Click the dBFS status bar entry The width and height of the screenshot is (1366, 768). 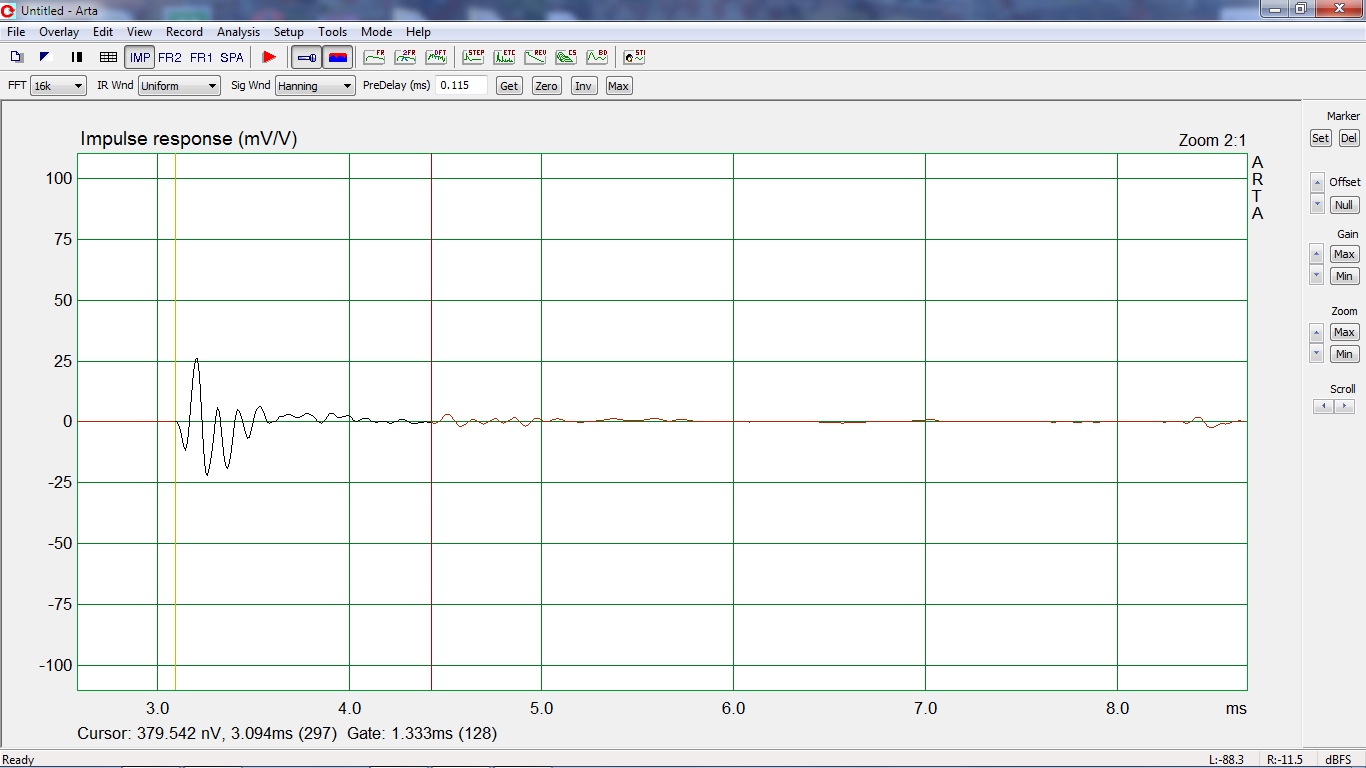pos(1338,760)
